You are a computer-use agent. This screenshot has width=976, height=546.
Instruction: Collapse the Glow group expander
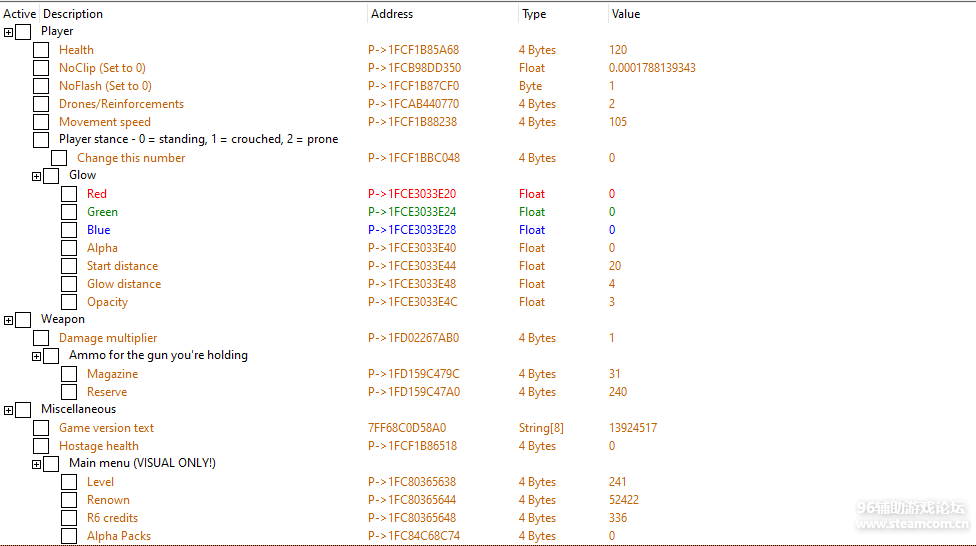tap(37, 176)
